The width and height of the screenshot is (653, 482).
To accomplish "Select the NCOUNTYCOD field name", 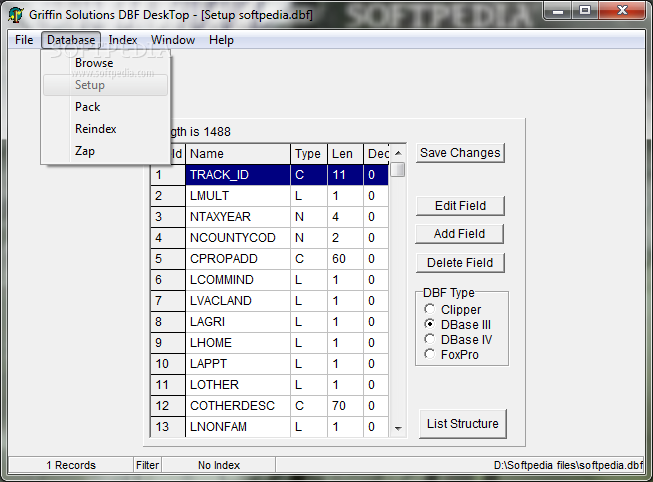I will [x=238, y=238].
